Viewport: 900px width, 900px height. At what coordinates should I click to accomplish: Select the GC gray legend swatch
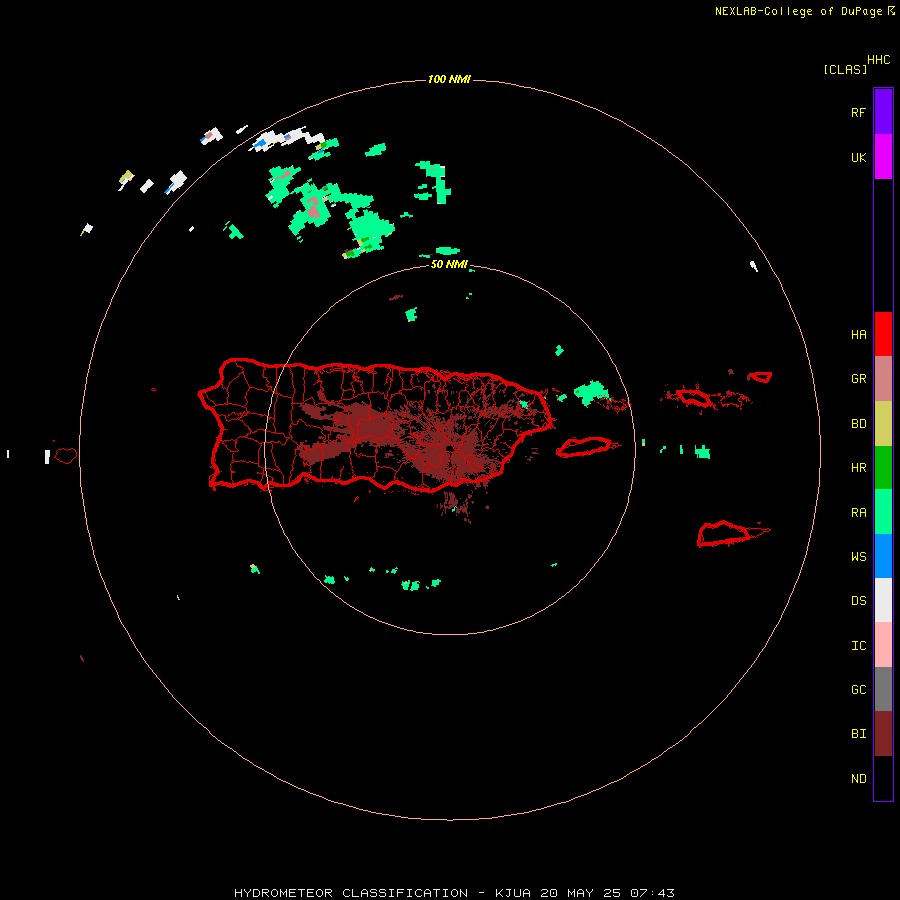coord(883,689)
